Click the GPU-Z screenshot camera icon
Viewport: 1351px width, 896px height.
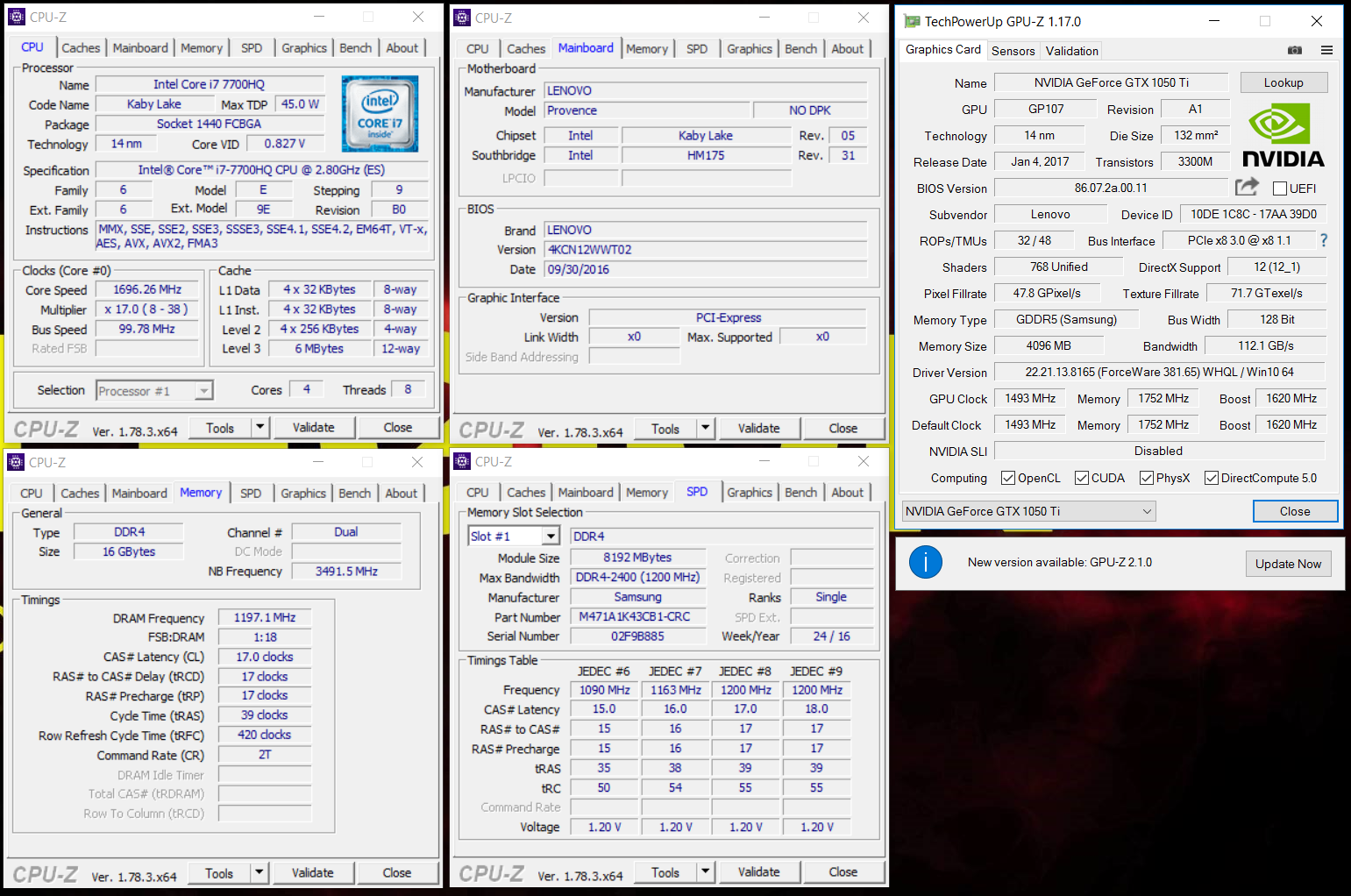pos(1294,51)
